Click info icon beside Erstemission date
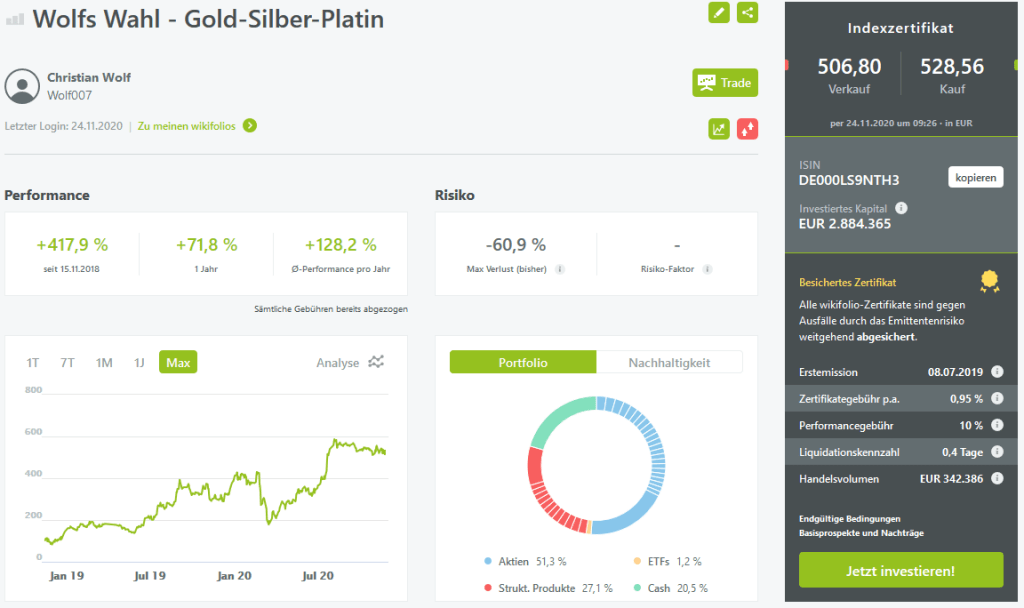This screenshot has width=1024, height=608. click(x=997, y=372)
